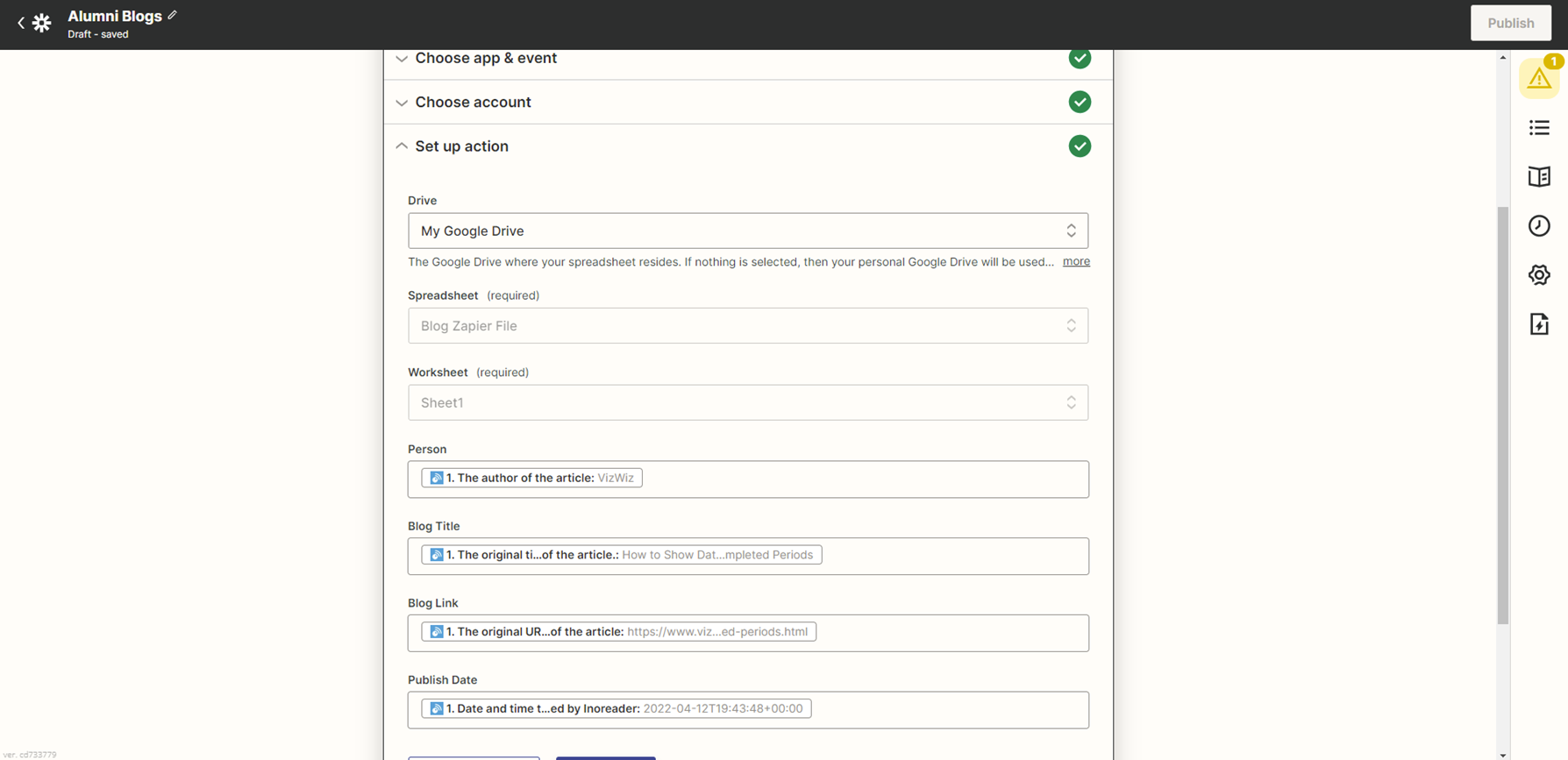Viewport: 1568px width, 760px height.
Task: Select the original URL of the article pill
Action: (x=619, y=632)
